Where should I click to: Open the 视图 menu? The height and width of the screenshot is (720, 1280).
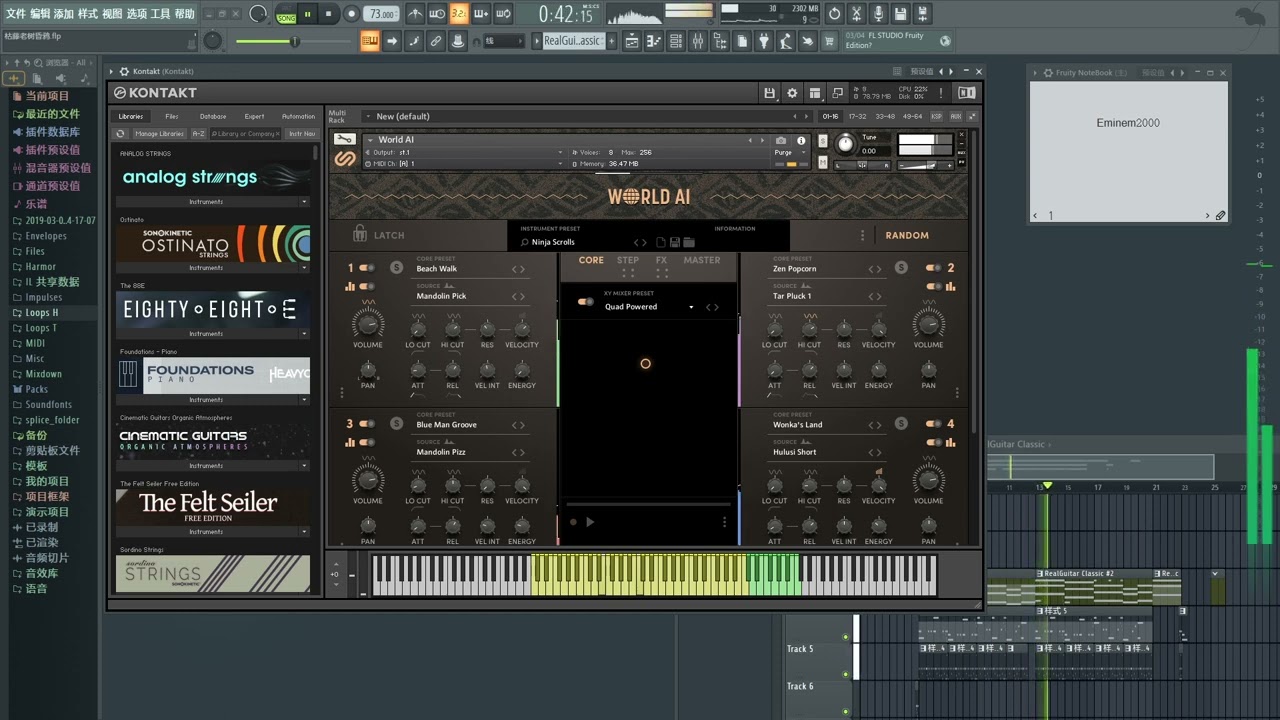(x=112, y=14)
